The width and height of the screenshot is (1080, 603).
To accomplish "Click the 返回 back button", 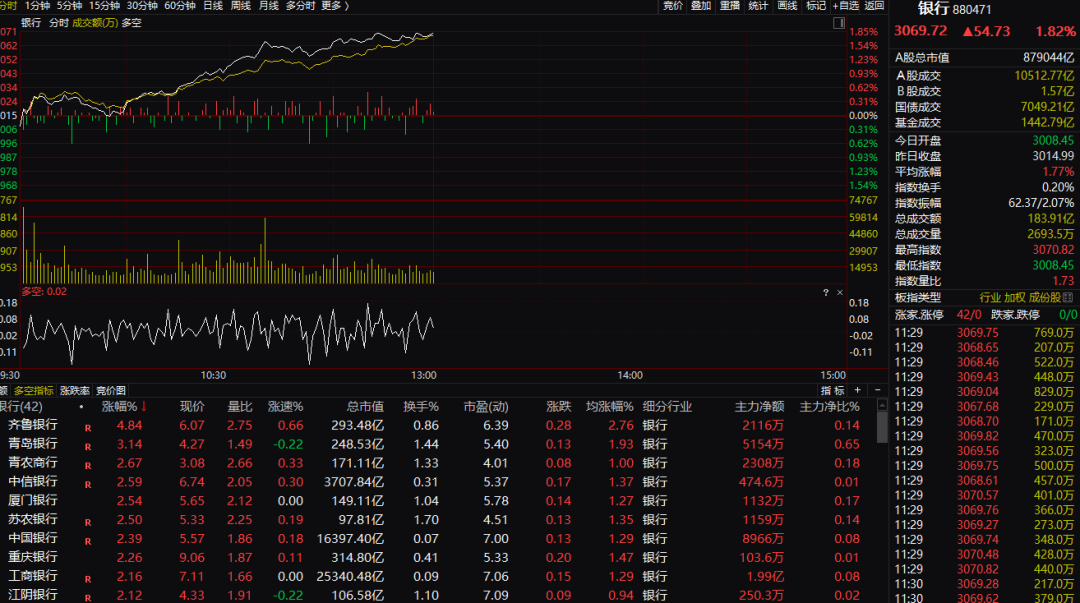I will (x=875, y=6).
